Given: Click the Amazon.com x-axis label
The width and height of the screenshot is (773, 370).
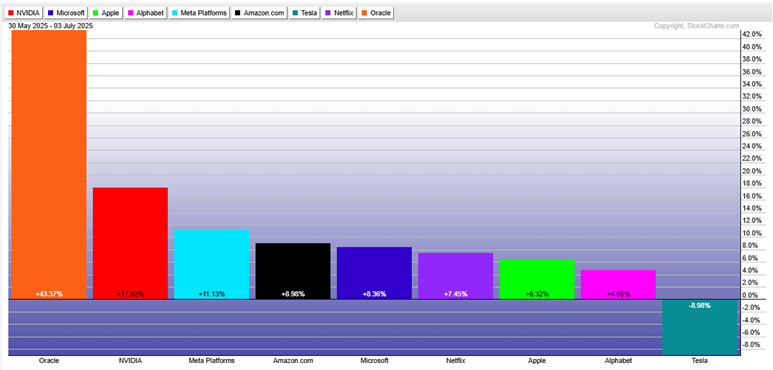Looking at the screenshot, I should (293, 361).
